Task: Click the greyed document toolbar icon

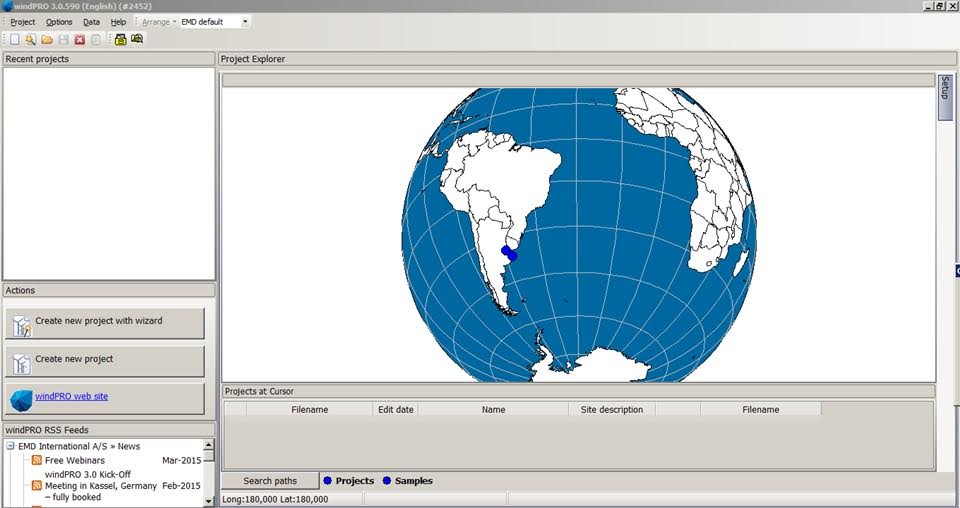Action: coord(96,39)
